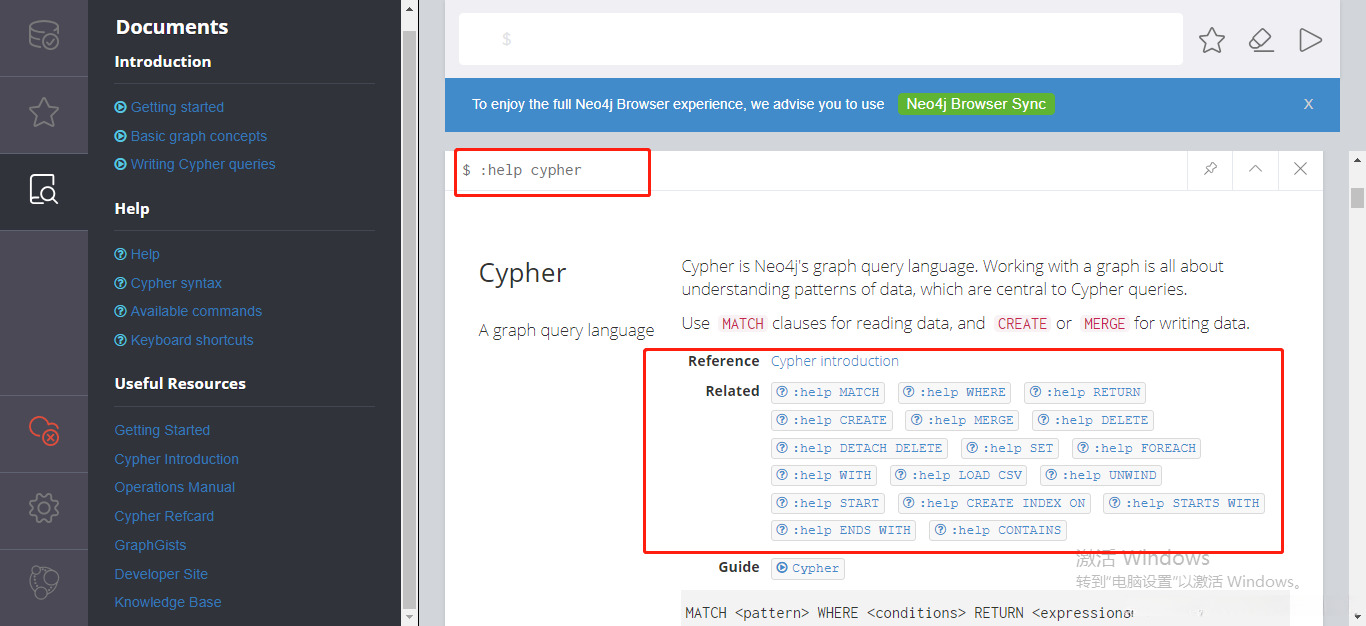This screenshot has height=626, width=1366.
Task: Click the :help STARTS WITH button
Action: tap(1184, 503)
